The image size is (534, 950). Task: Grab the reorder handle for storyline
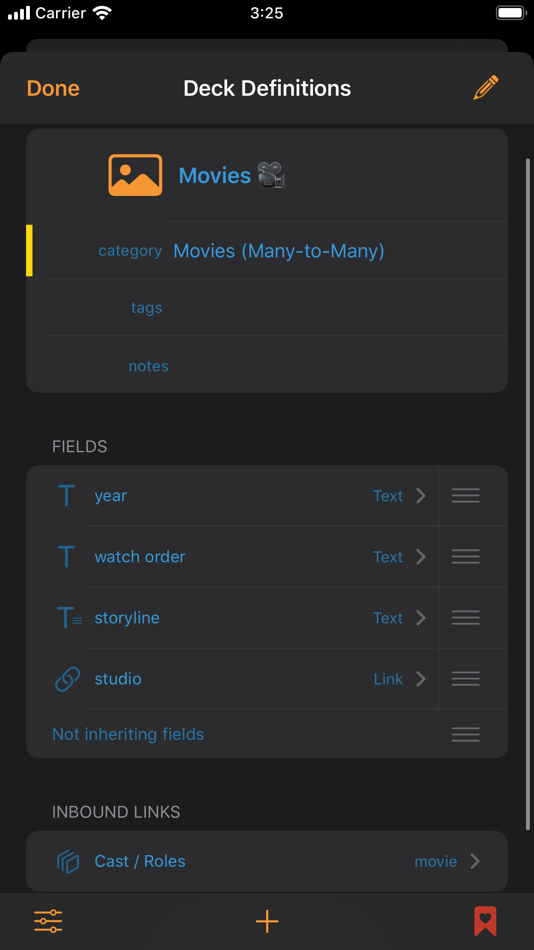click(x=466, y=618)
